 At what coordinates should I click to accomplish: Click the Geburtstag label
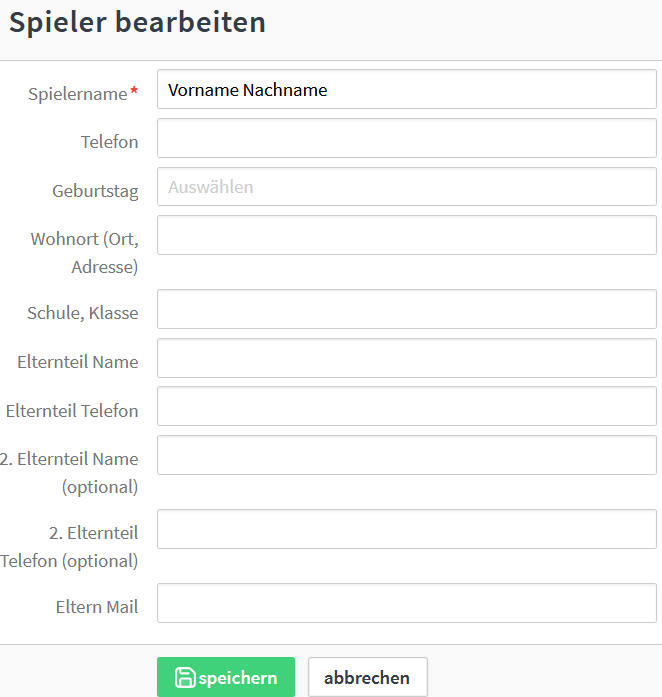(95, 191)
